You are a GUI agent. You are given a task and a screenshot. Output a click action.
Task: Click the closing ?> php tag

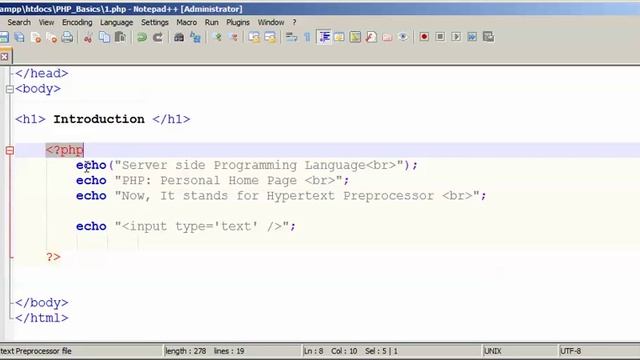[53, 257]
